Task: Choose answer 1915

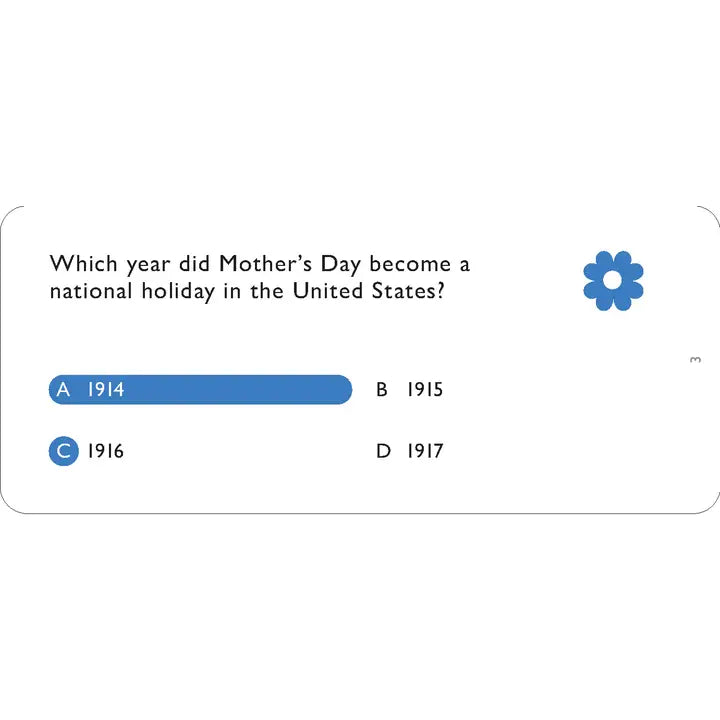Action: [x=425, y=389]
